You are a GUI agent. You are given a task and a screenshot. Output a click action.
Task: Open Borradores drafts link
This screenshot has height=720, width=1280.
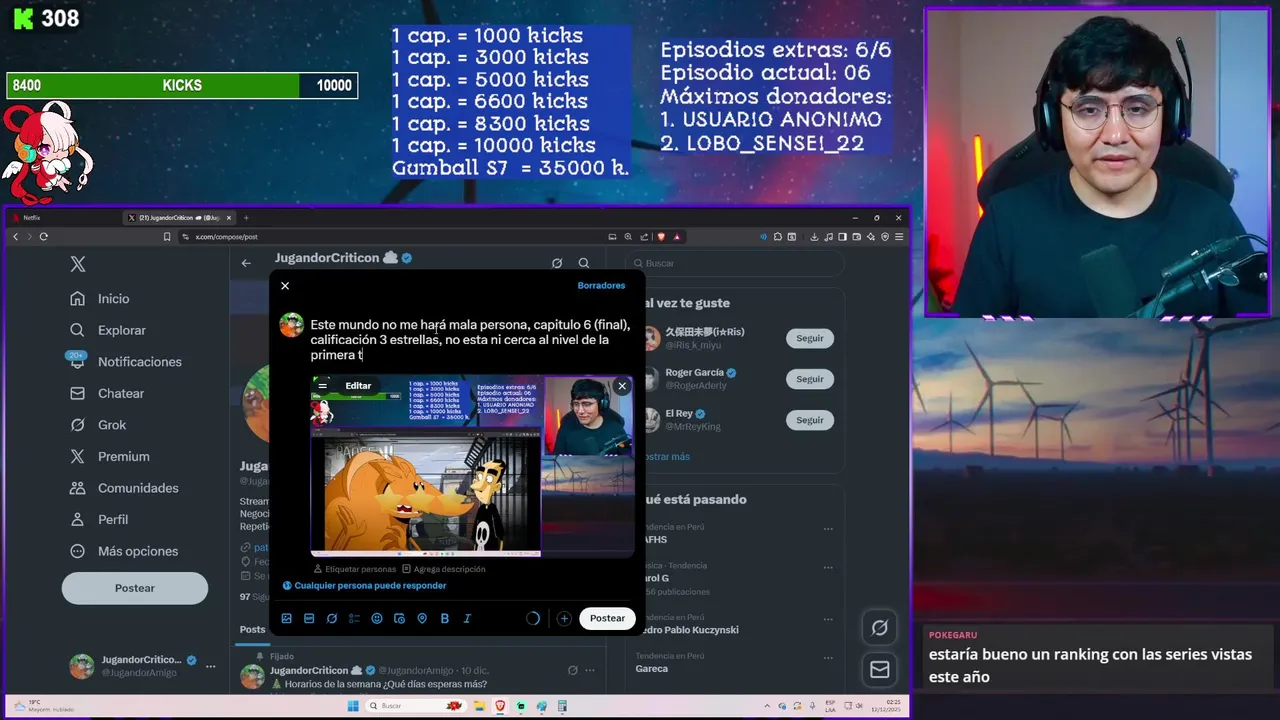coord(601,286)
